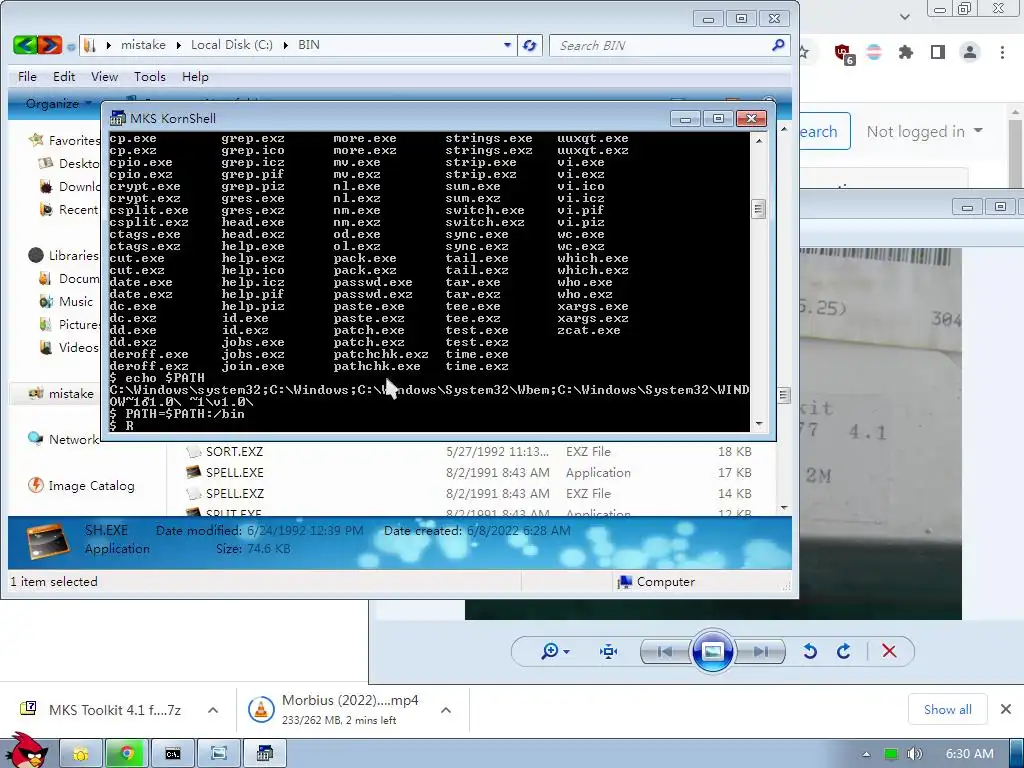Open Start button with red bird
1024x768 pixels.
(26, 751)
